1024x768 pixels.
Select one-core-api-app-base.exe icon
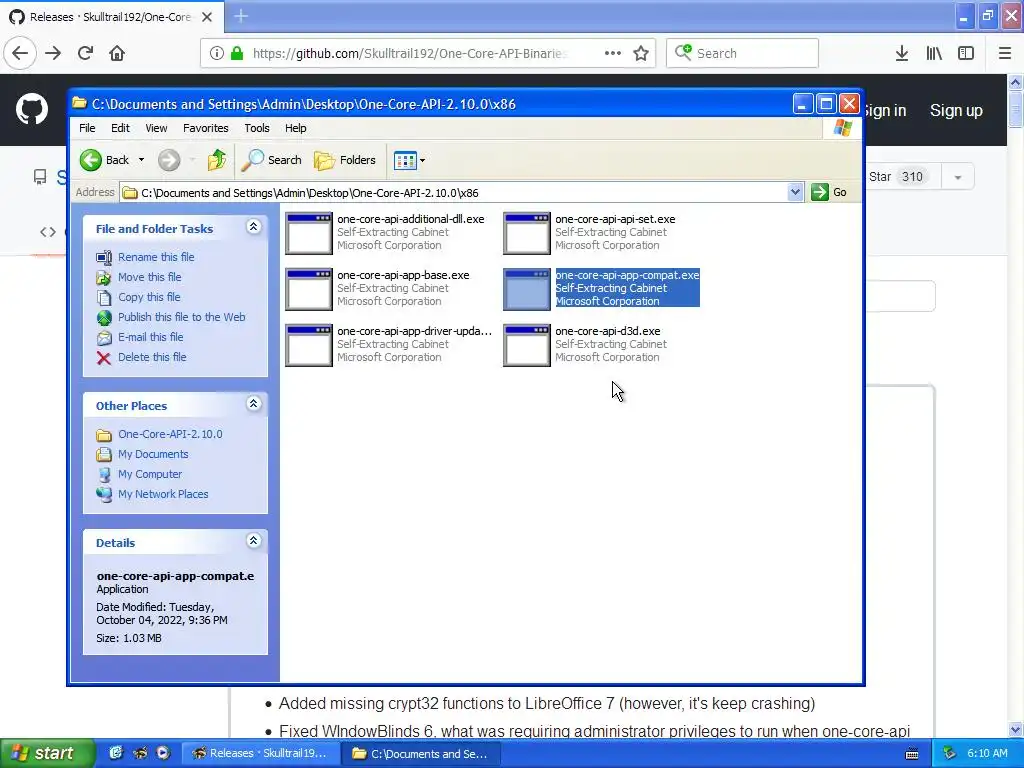pyautogui.click(x=309, y=289)
